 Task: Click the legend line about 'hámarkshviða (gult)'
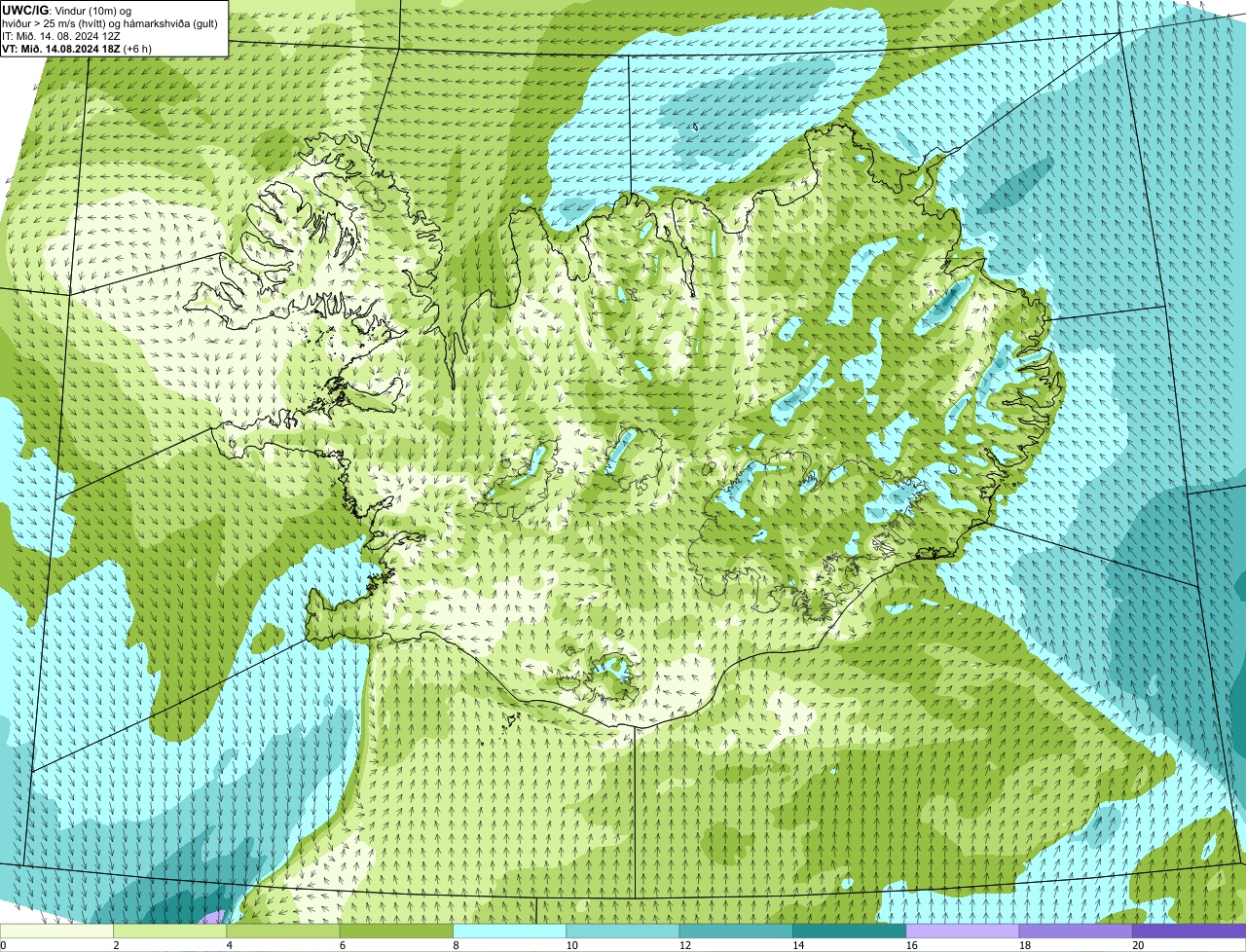[111, 22]
